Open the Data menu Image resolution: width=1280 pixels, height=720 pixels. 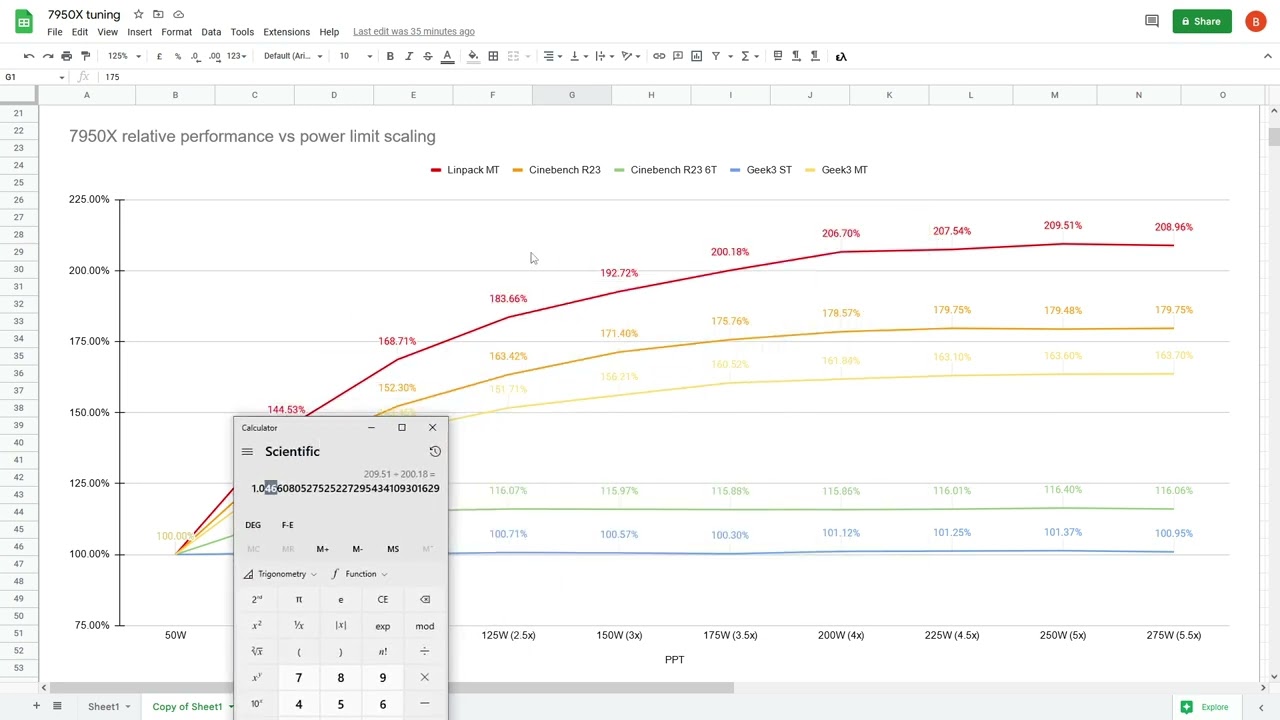tap(211, 32)
